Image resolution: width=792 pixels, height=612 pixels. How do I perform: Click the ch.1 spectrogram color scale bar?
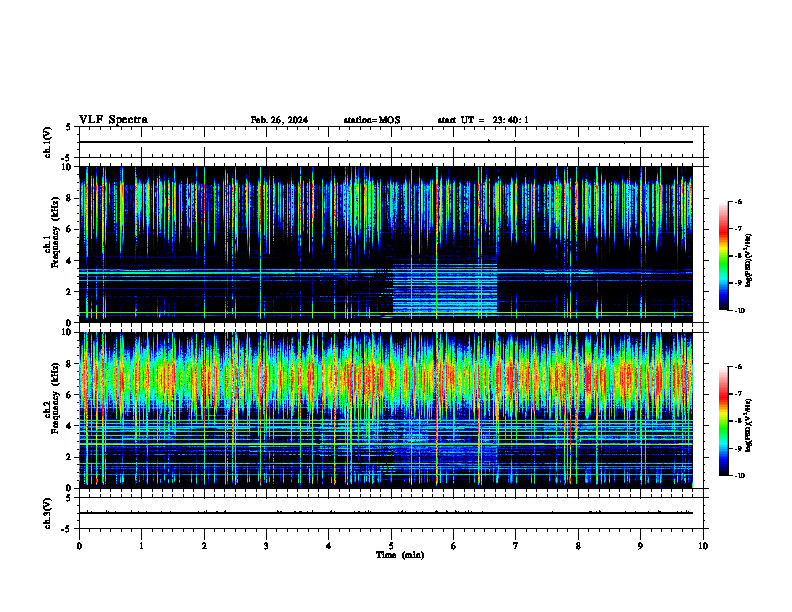724,256
